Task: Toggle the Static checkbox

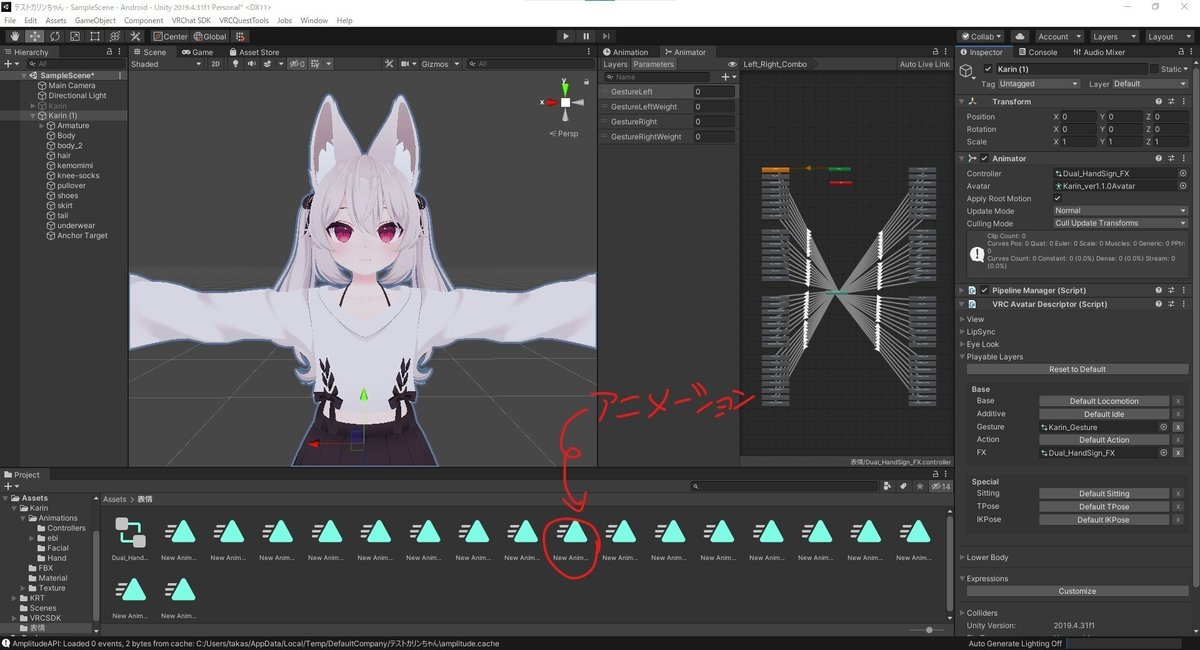Action: click(1156, 69)
